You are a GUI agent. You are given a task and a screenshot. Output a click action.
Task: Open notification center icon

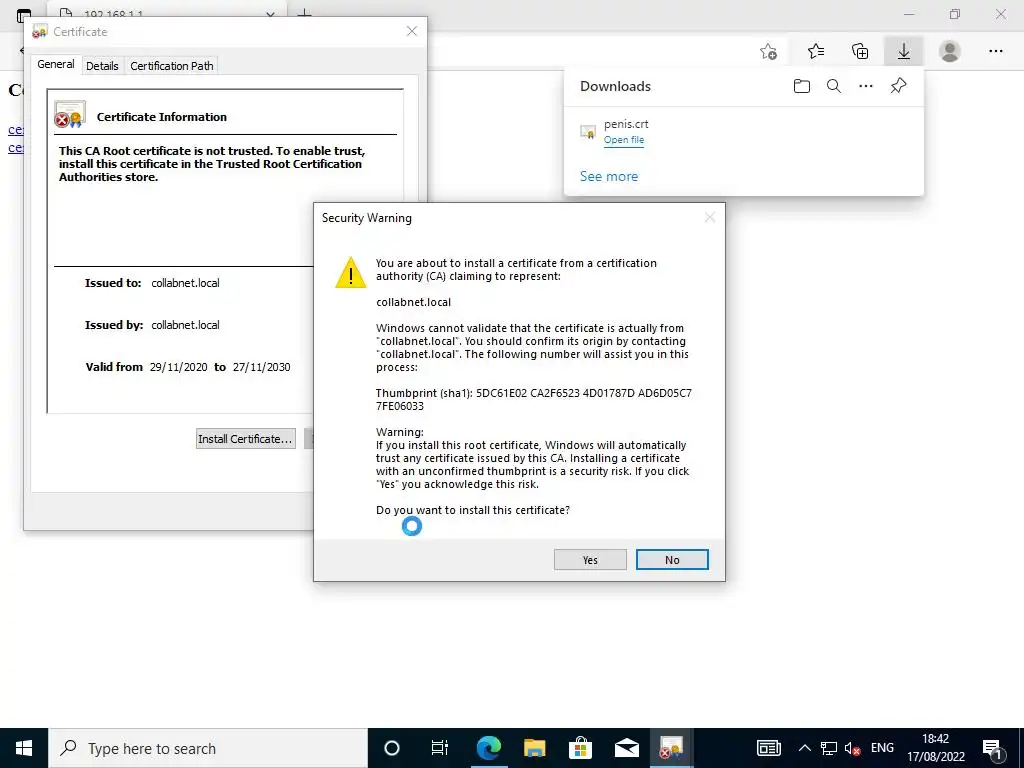pos(993,748)
